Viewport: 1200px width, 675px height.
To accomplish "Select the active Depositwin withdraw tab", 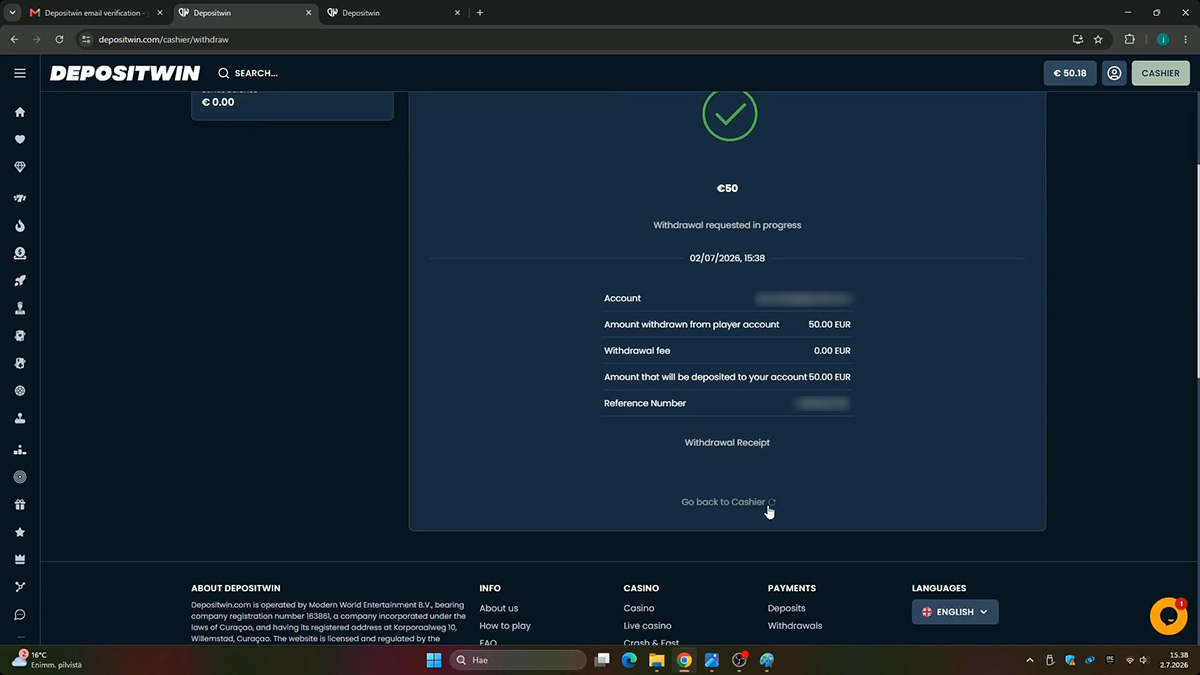I will (x=245, y=13).
